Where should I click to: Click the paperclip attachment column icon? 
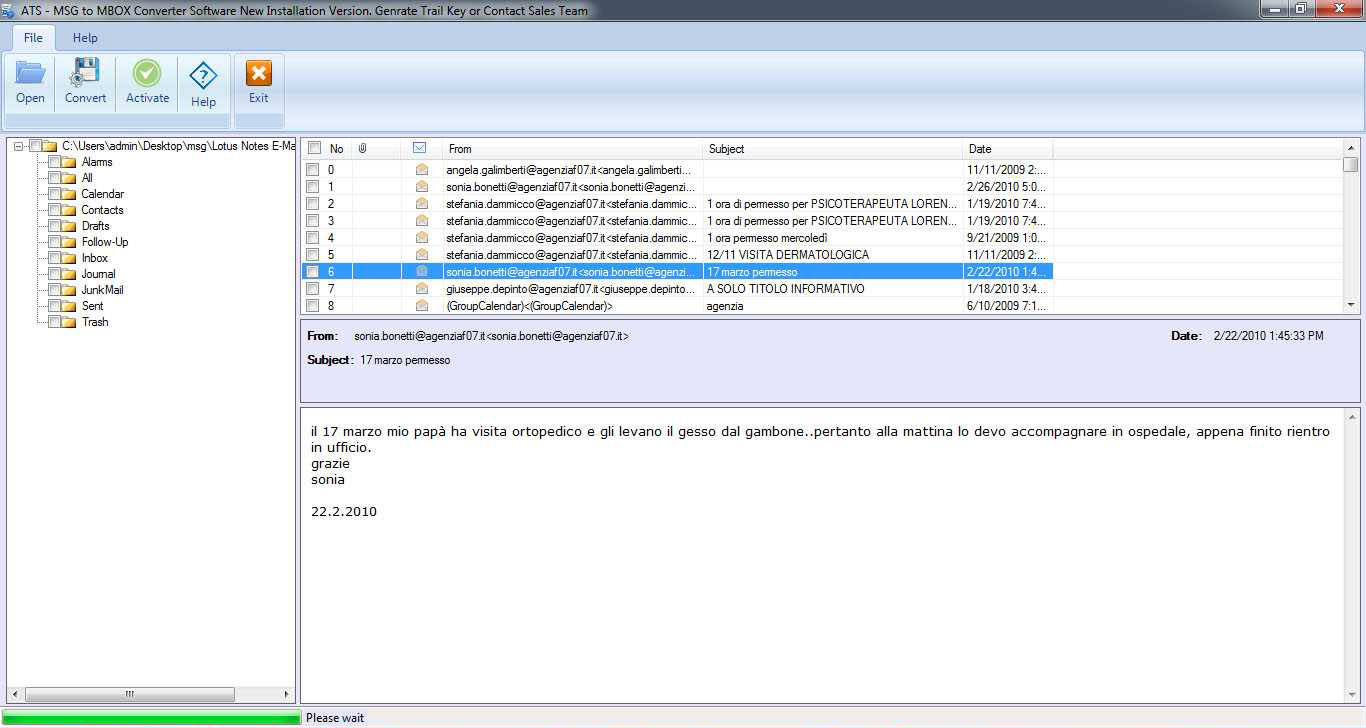point(362,148)
